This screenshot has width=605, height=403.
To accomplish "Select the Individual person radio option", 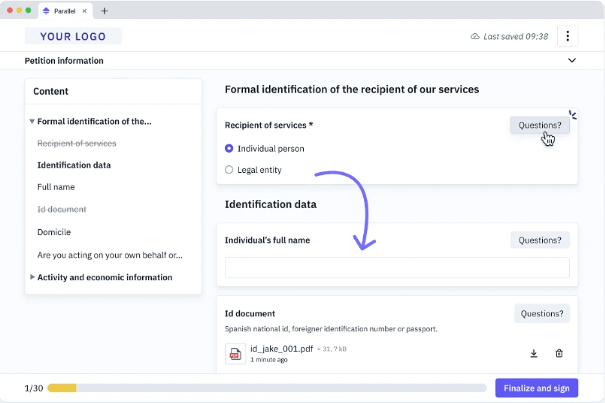I will (229, 148).
